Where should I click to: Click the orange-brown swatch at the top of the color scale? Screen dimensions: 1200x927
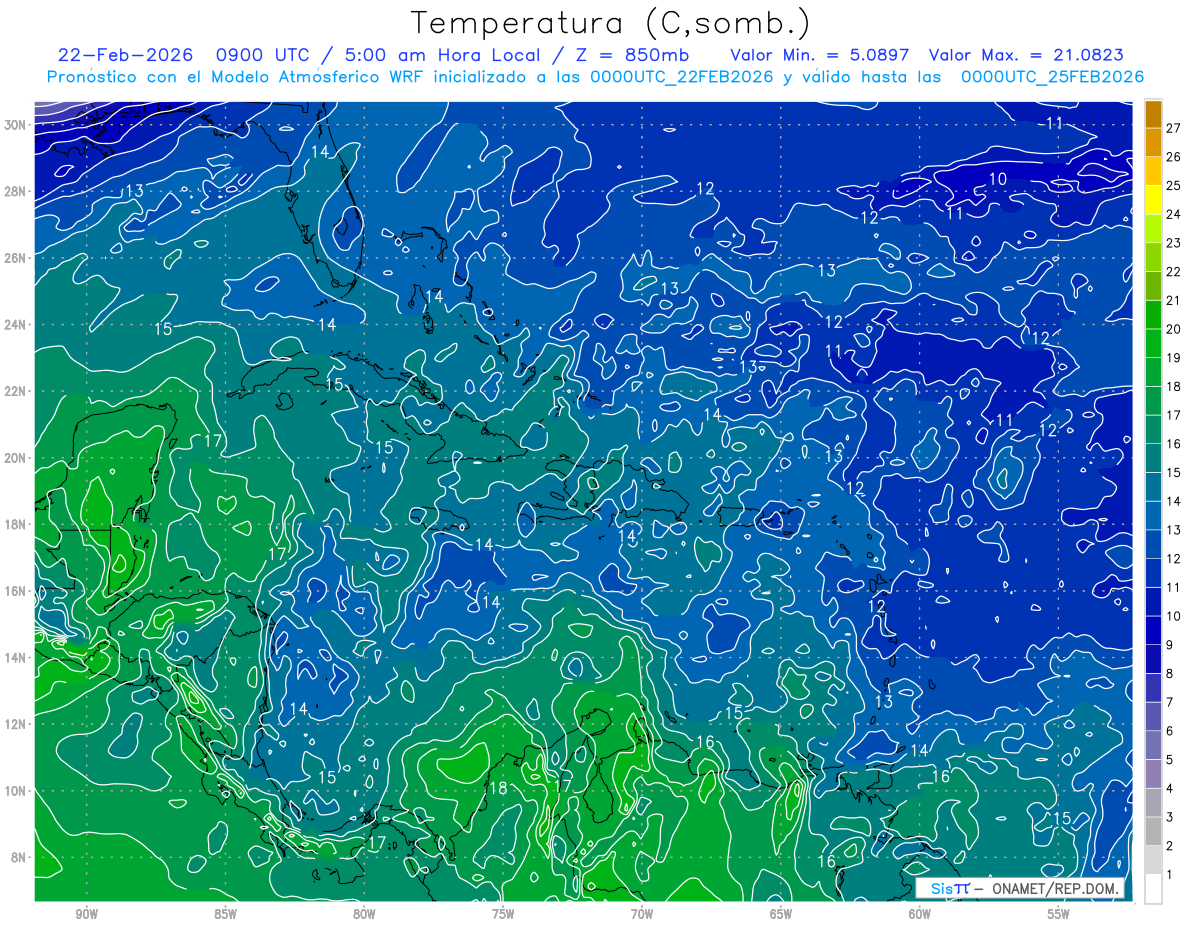1153,114
